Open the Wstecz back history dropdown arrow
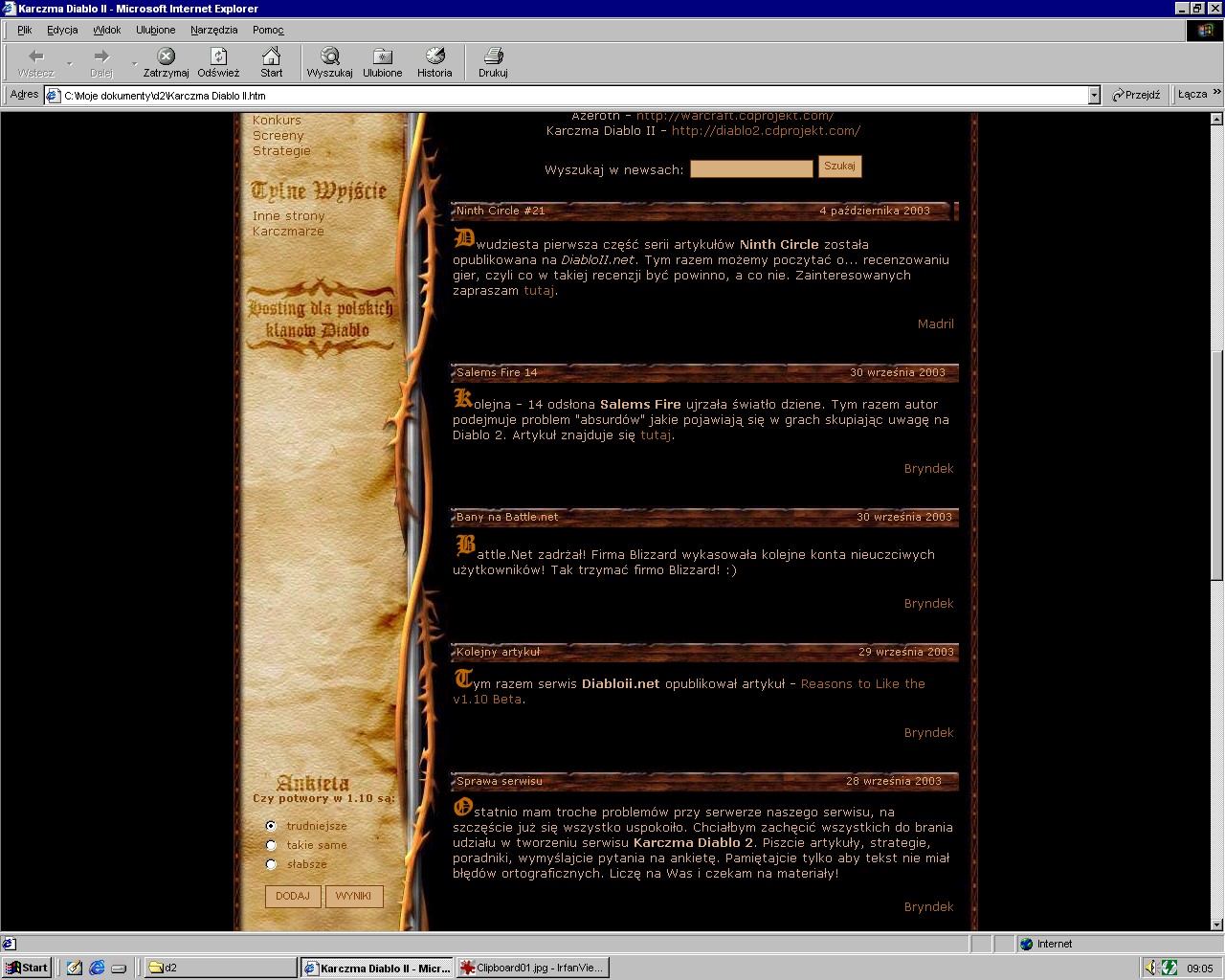This screenshot has height=980, width=1225. 69,63
